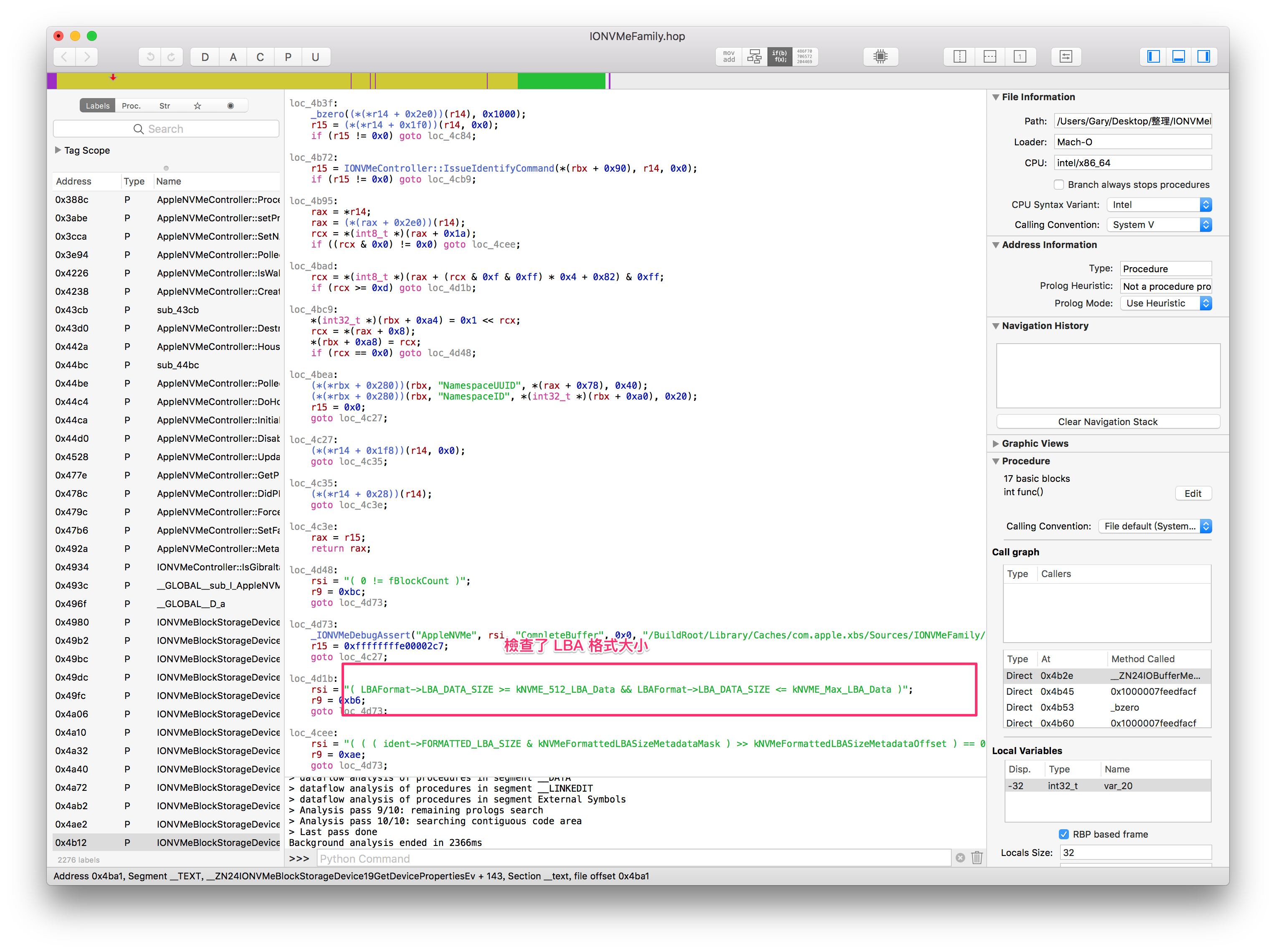Switch to assembly mov/add view
Viewport: 1276px width, 952px height.
tap(729, 56)
